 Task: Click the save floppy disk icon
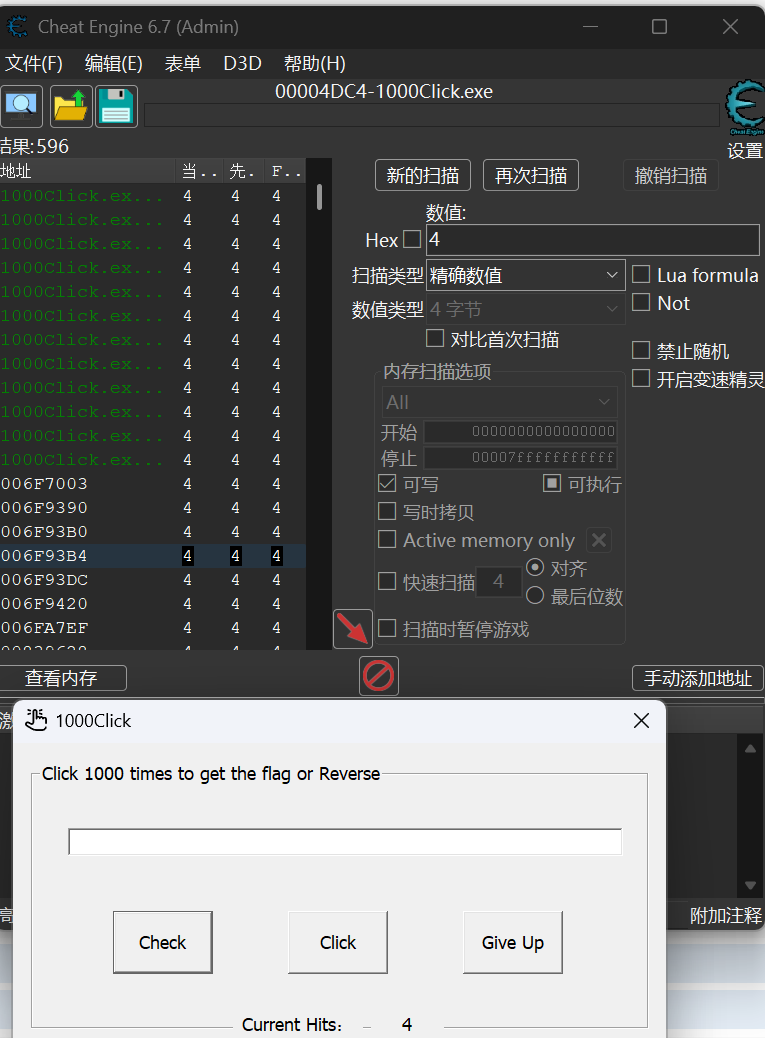click(116, 106)
